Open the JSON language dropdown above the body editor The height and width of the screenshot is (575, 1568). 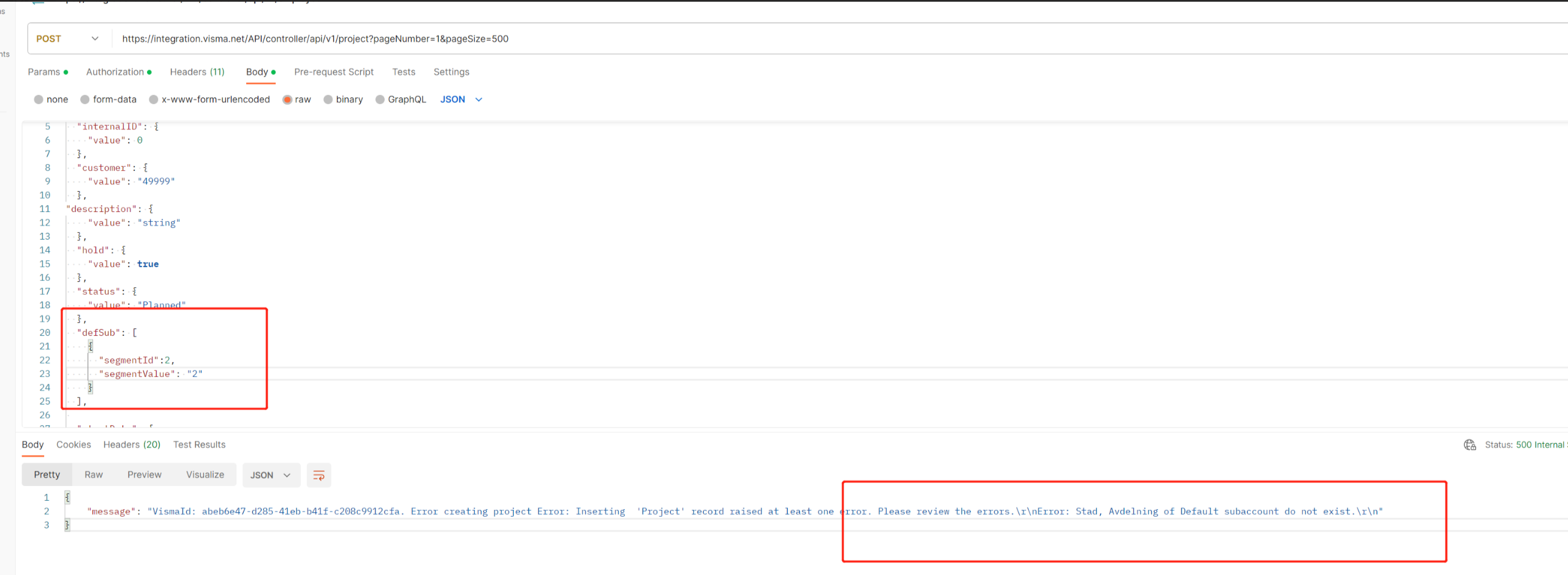[x=461, y=99]
